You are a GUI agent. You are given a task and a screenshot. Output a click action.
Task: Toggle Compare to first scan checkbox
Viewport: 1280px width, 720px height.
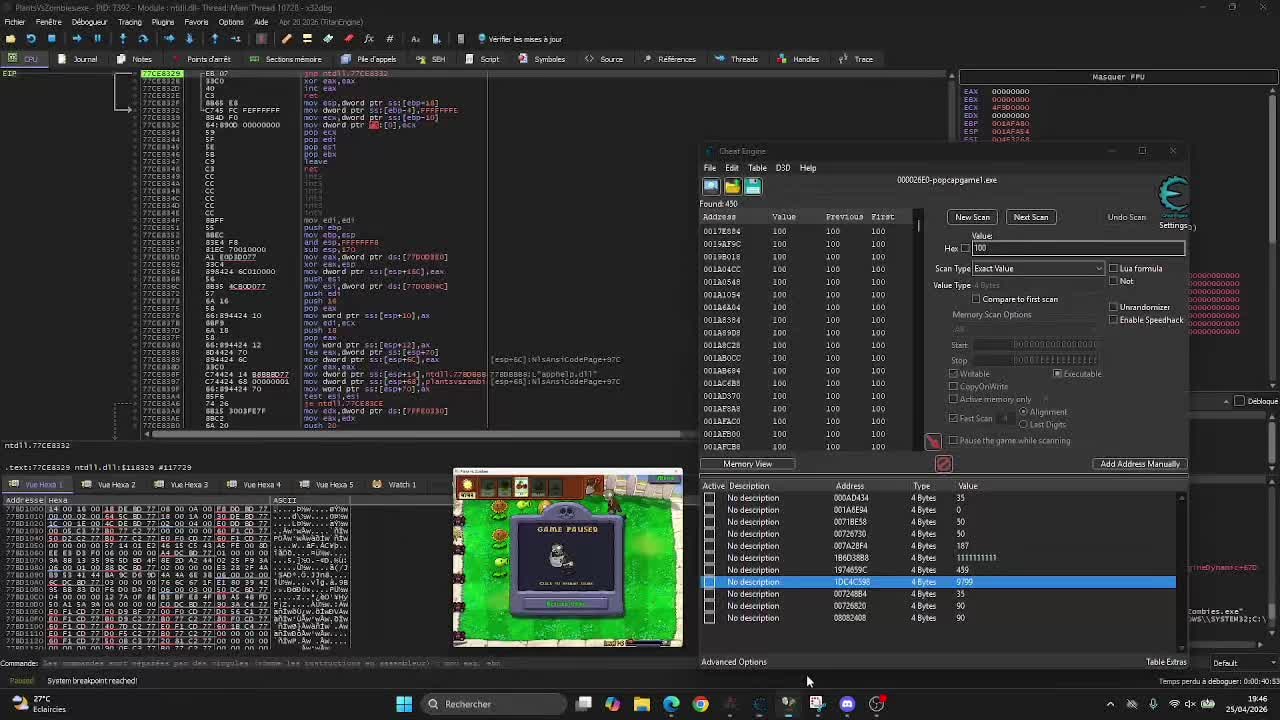point(976,299)
